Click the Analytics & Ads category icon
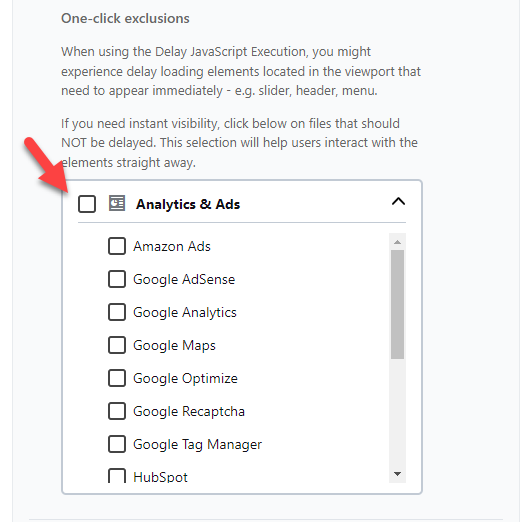This screenshot has width=528, height=522. point(117,203)
